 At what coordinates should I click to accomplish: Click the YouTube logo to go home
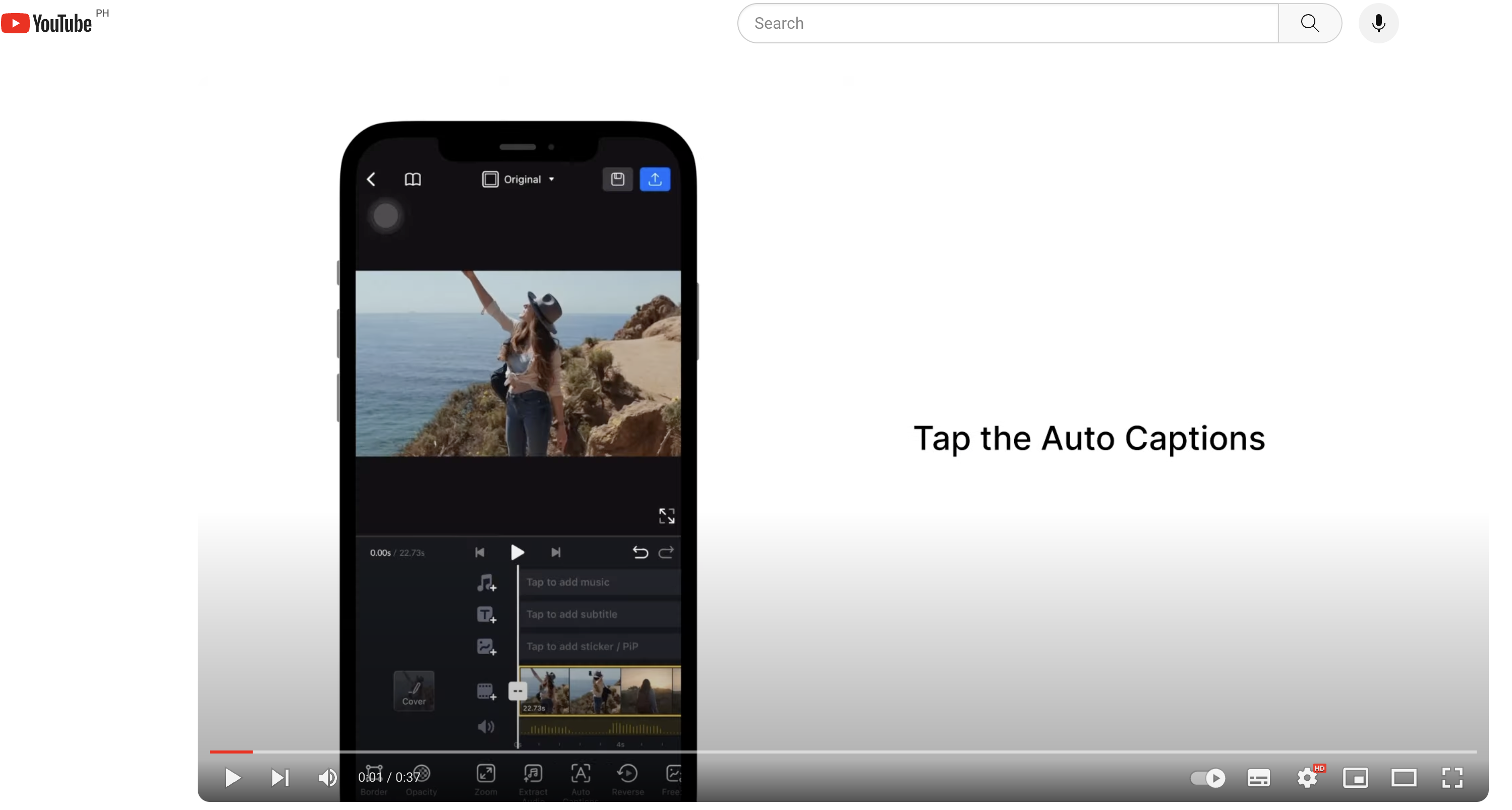[x=46, y=23]
